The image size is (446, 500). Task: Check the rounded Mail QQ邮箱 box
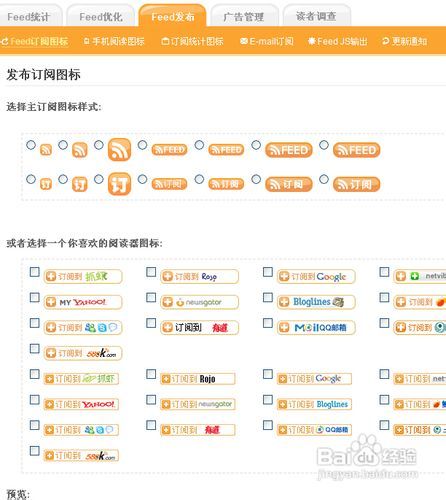click(268, 323)
